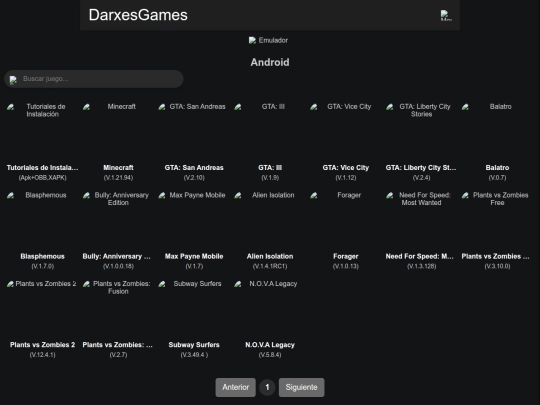540x405 pixels.
Task: Click the DarxesGames site title
Action: (x=138, y=15)
